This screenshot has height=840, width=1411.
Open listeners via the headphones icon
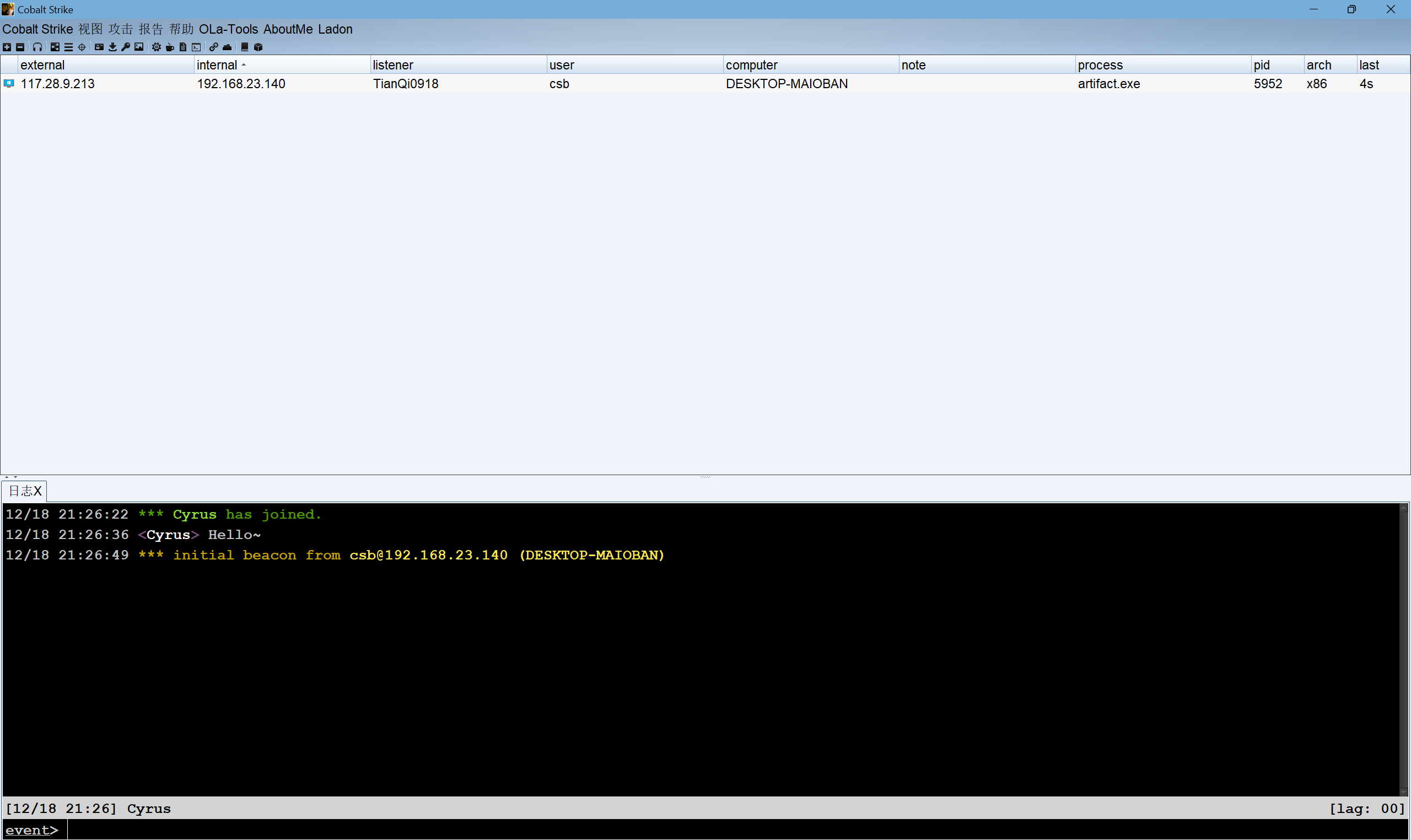[x=37, y=47]
